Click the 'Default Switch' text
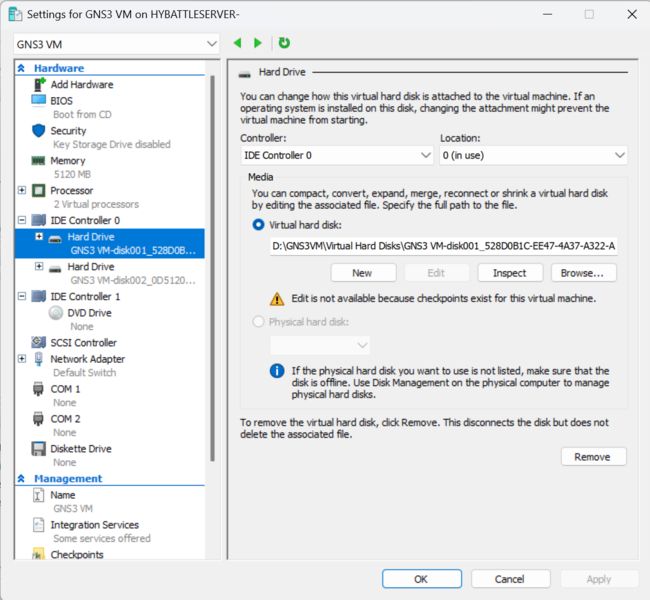650x600 pixels. pyautogui.click(x=85, y=372)
